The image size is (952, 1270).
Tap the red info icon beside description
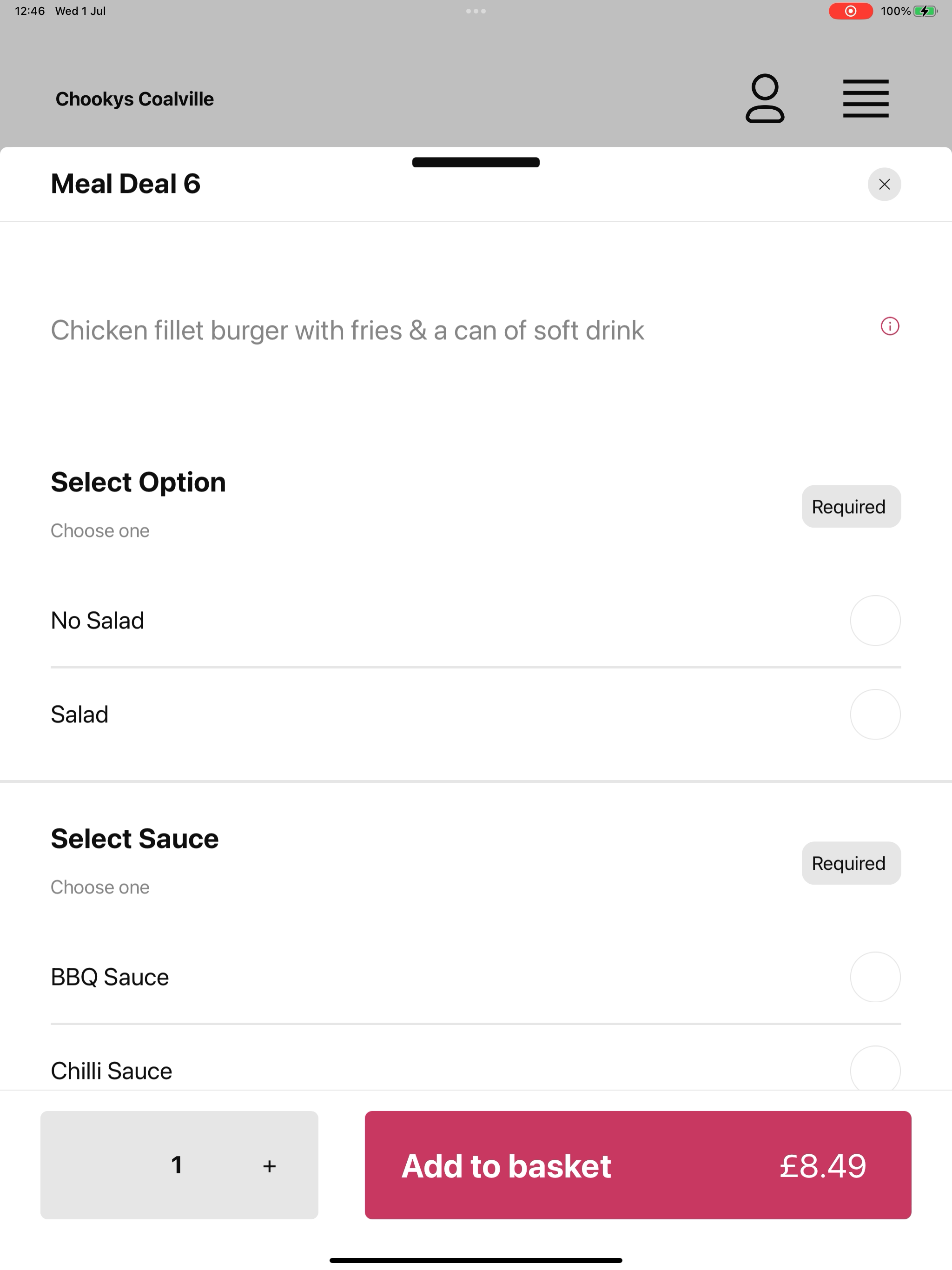(x=889, y=326)
